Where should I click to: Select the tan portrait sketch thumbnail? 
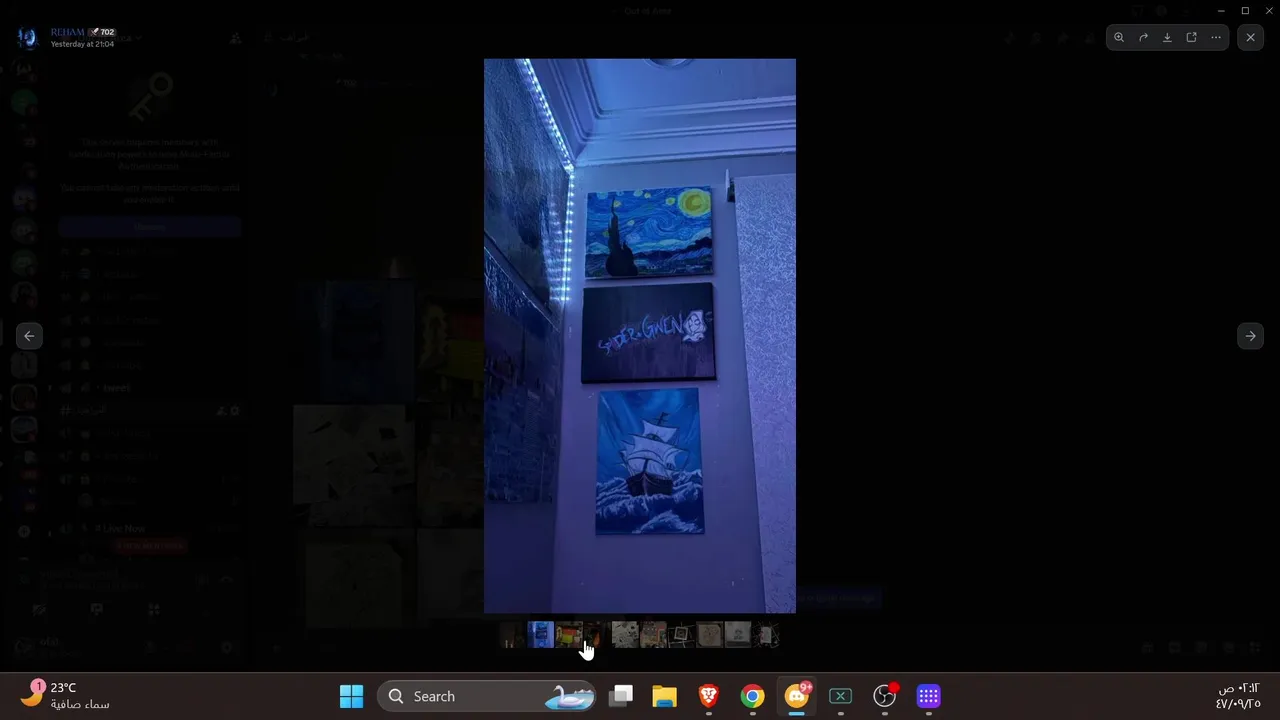click(709, 634)
